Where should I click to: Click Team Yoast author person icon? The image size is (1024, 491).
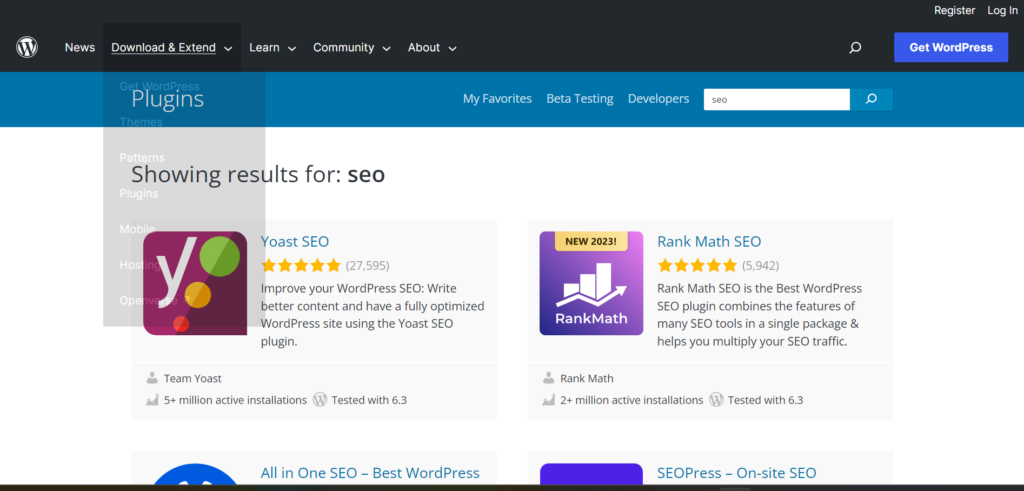(152, 378)
